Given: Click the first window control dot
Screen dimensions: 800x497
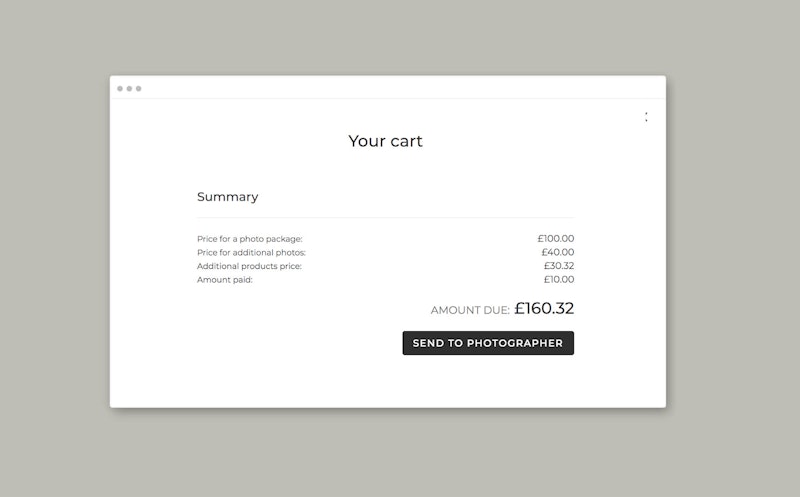Looking at the screenshot, I should coord(120,89).
